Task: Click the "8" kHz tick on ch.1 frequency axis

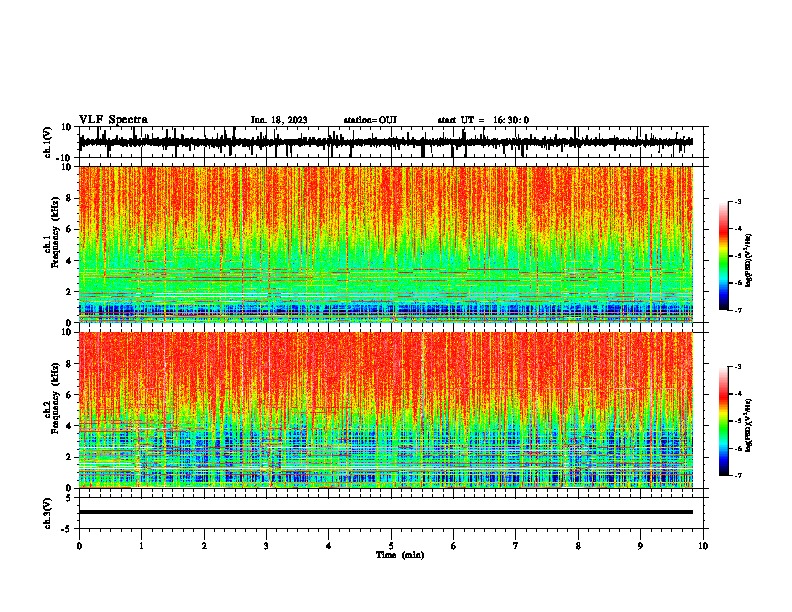Action: tap(69, 198)
